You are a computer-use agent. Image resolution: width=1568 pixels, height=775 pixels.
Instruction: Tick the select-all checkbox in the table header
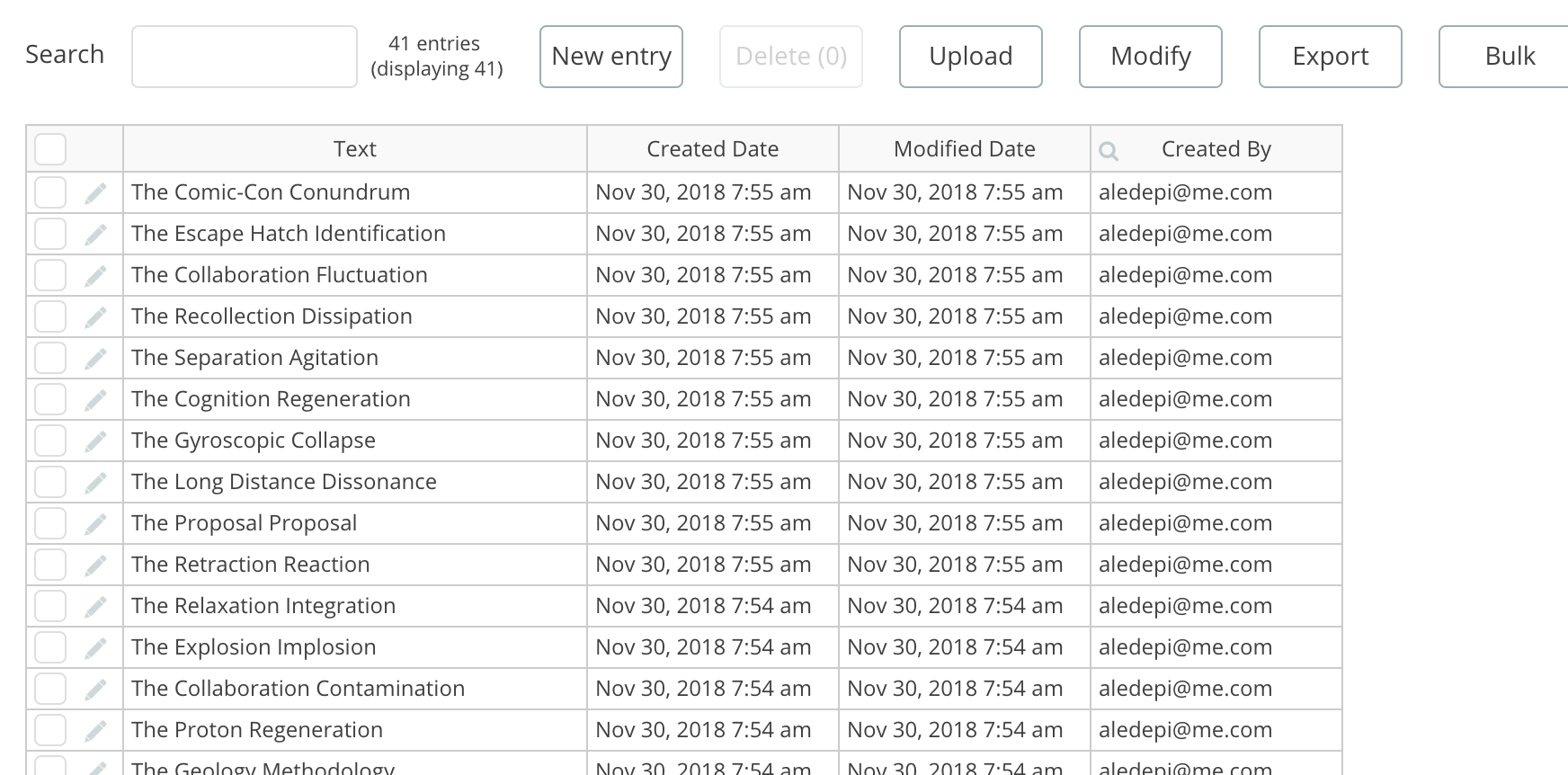pyautogui.click(x=50, y=149)
